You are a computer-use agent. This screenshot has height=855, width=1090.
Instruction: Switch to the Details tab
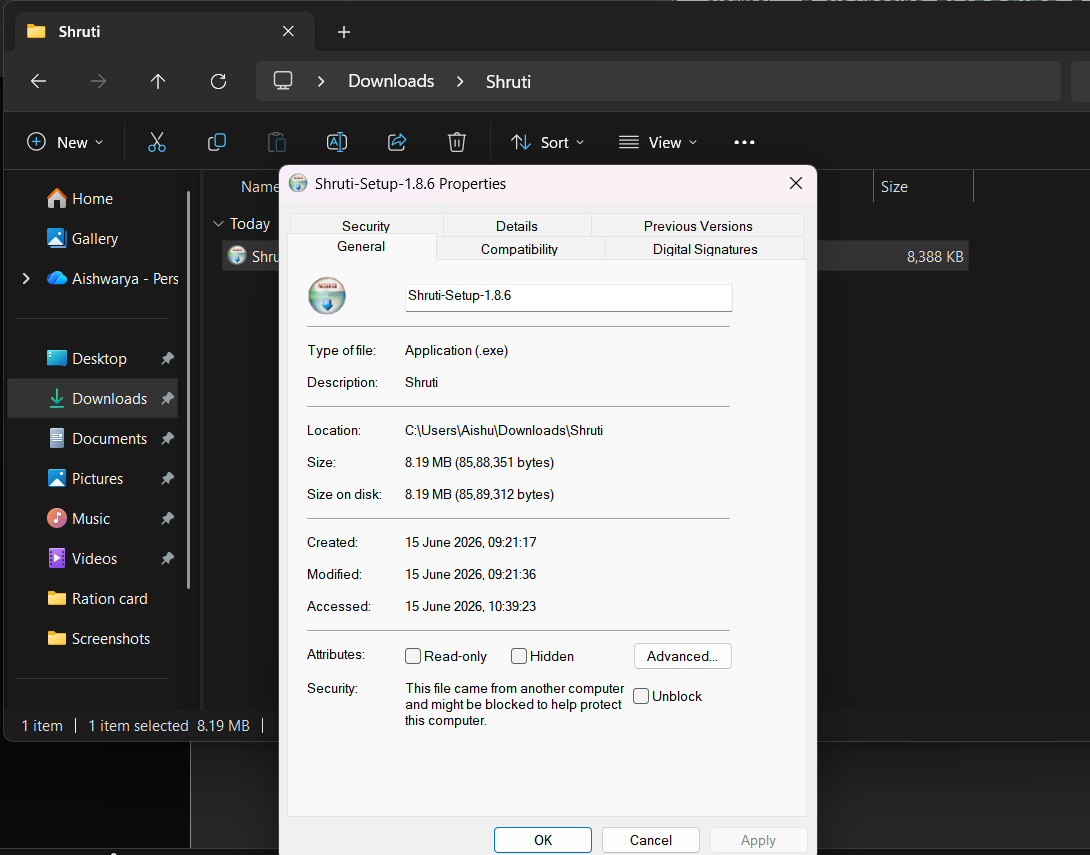point(516,226)
